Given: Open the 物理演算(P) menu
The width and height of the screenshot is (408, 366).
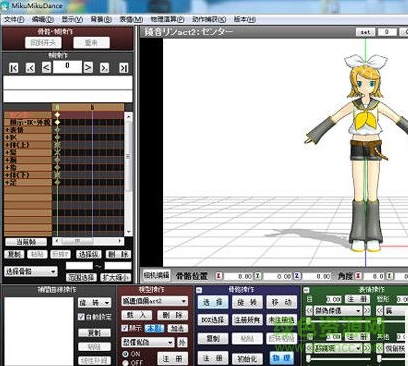Looking at the screenshot, I should click(167, 20).
